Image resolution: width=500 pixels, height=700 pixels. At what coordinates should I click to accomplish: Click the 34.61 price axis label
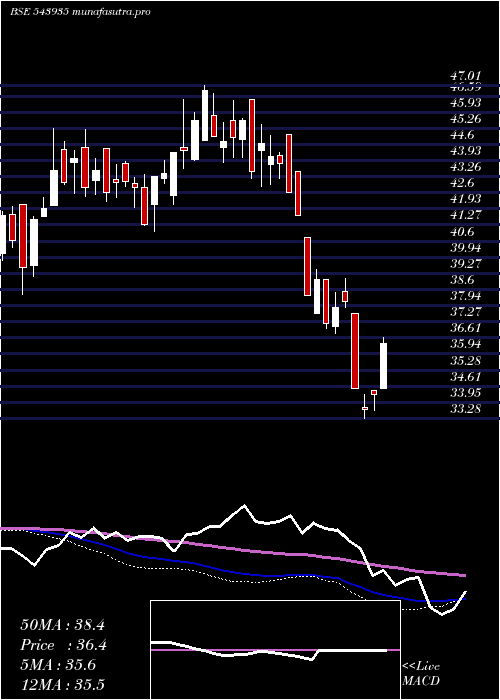point(465,376)
